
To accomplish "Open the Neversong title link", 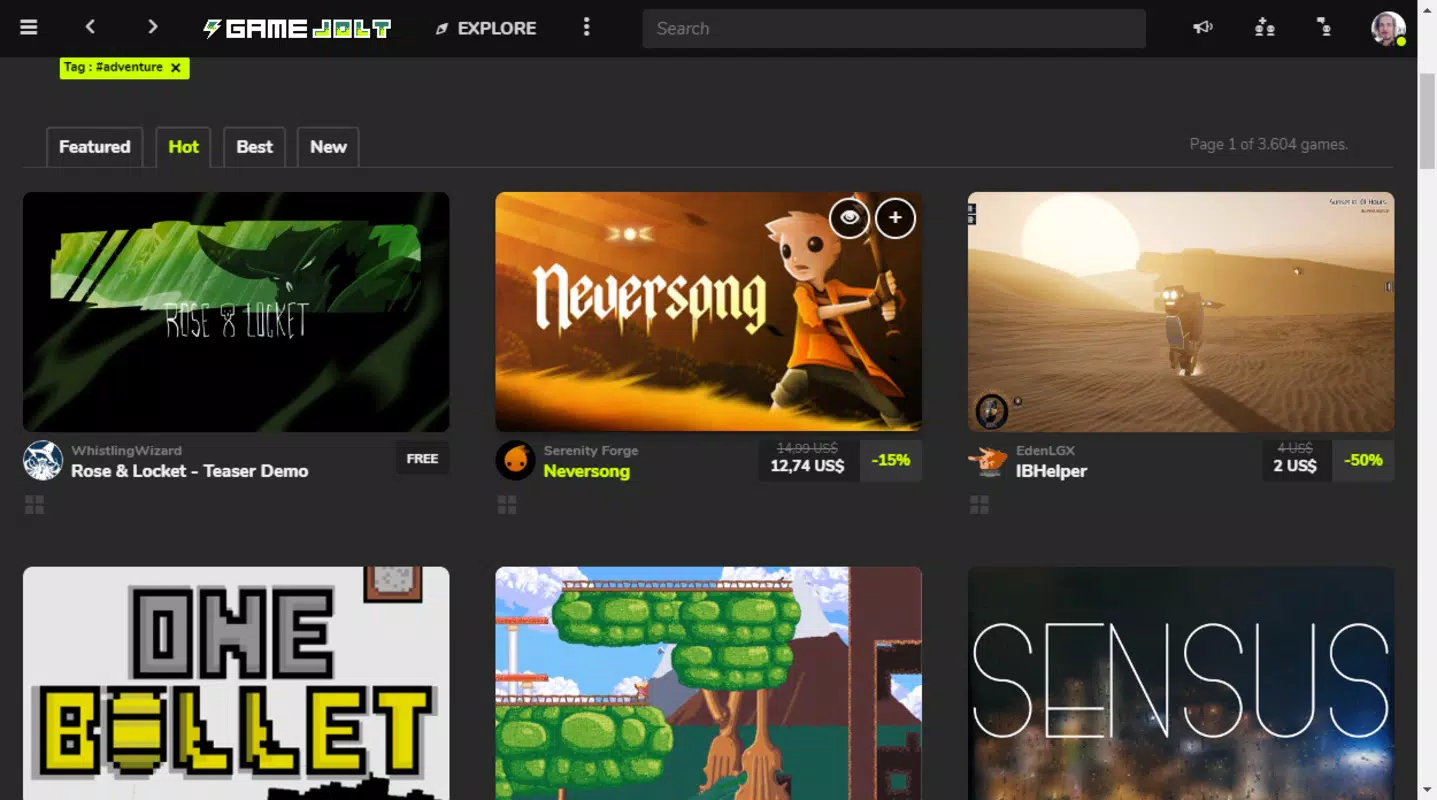I will pyautogui.click(x=587, y=471).
